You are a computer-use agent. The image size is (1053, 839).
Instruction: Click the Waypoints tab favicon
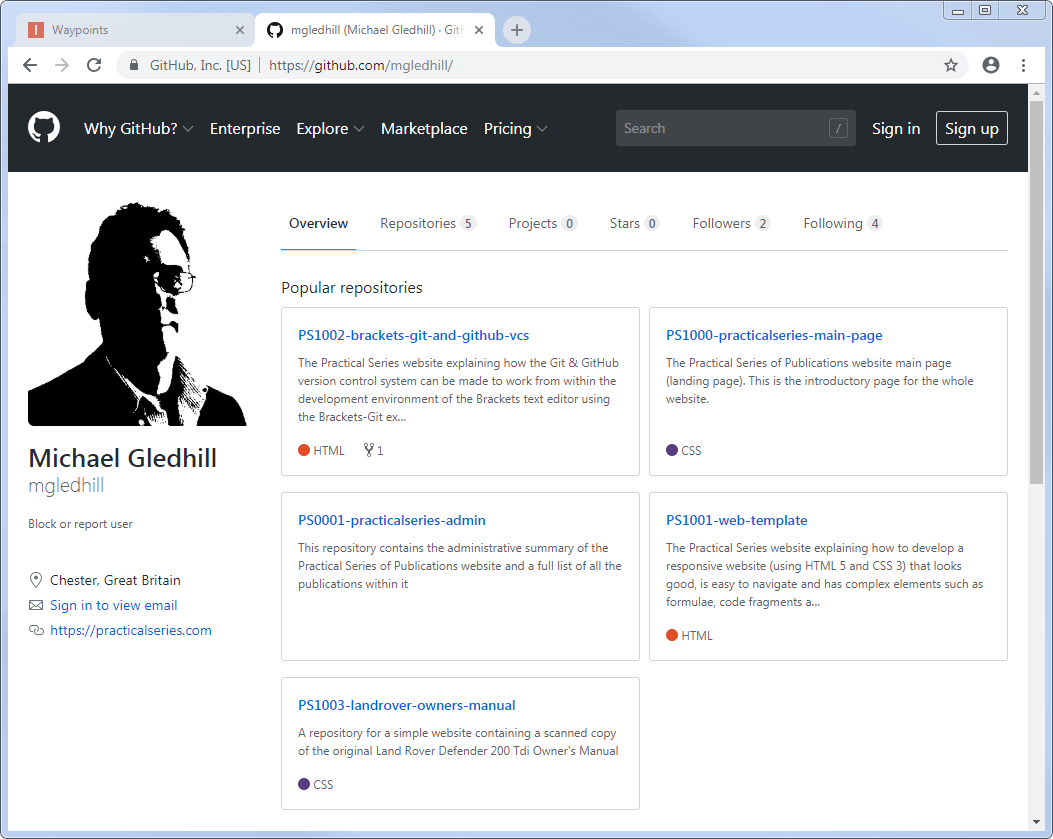click(x=36, y=30)
